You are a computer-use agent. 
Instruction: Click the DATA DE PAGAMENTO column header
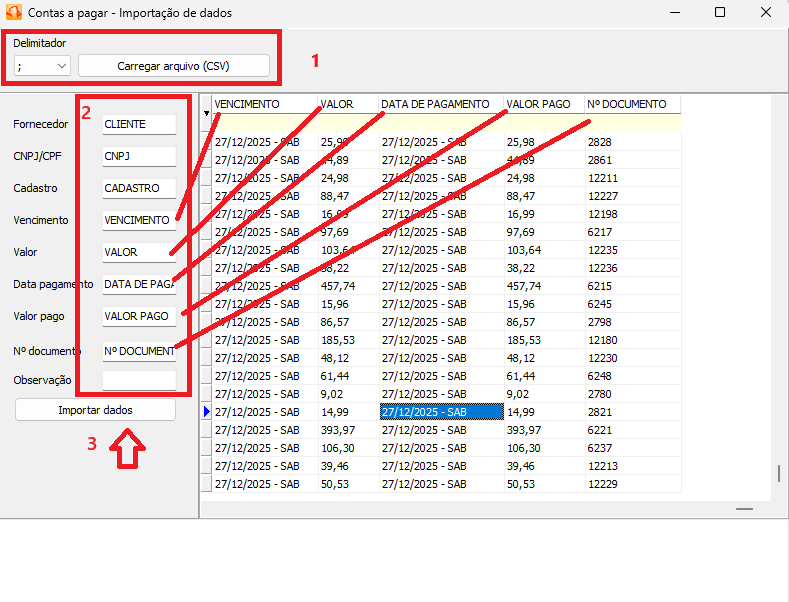pos(440,104)
